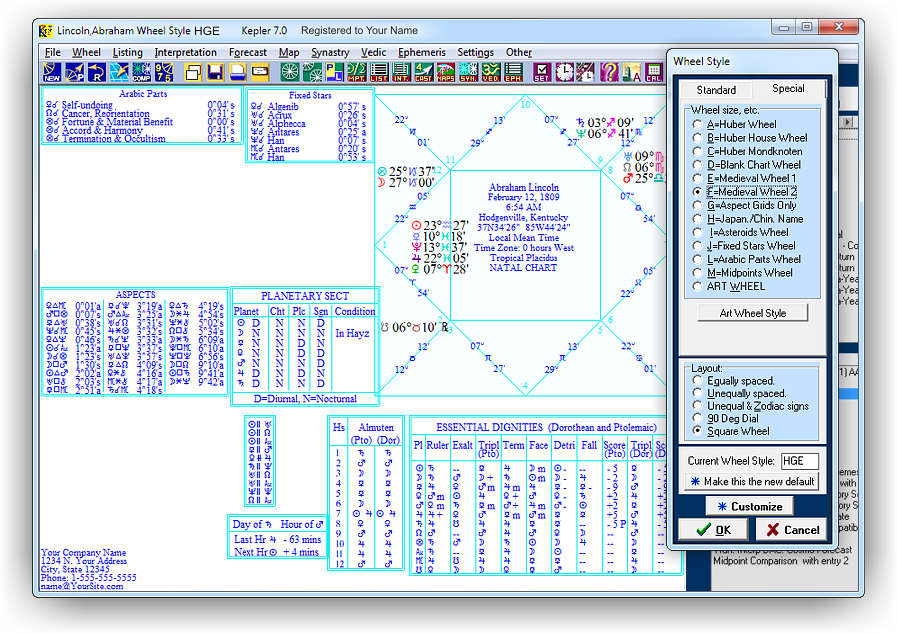The height and width of the screenshot is (634, 897).
Task: Click the progressed chart icon marked P
Action: click(74, 72)
